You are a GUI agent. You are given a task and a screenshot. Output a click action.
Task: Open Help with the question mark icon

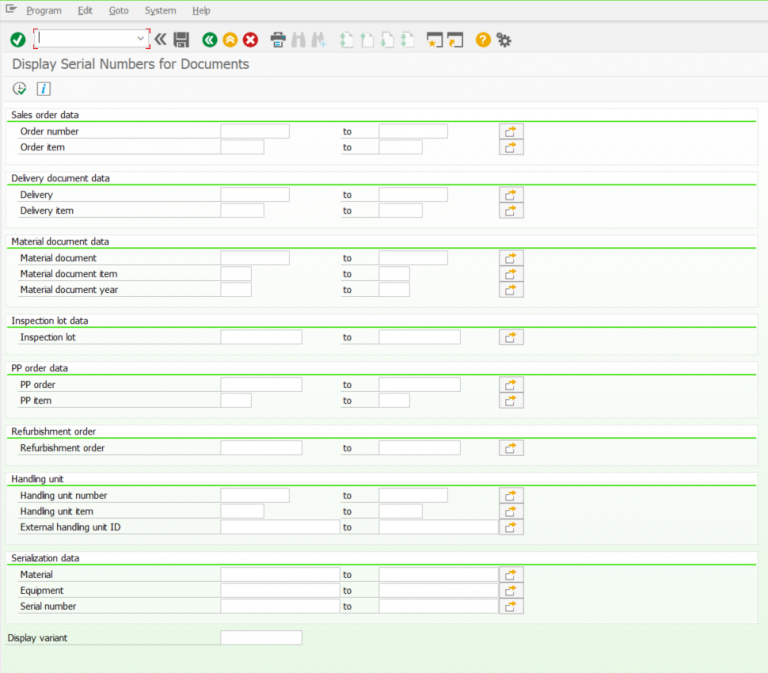click(483, 39)
